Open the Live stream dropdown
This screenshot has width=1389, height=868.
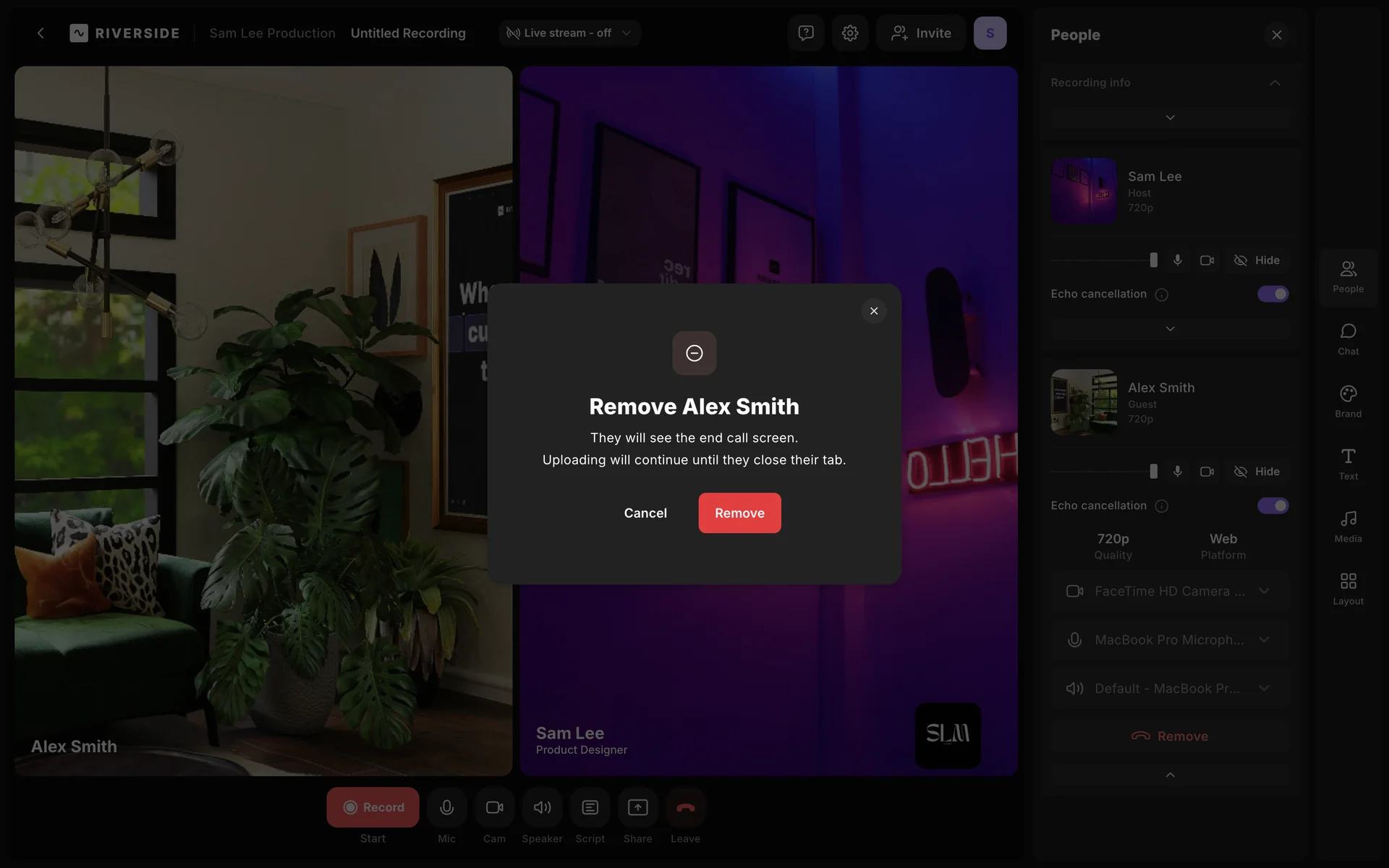[569, 33]
